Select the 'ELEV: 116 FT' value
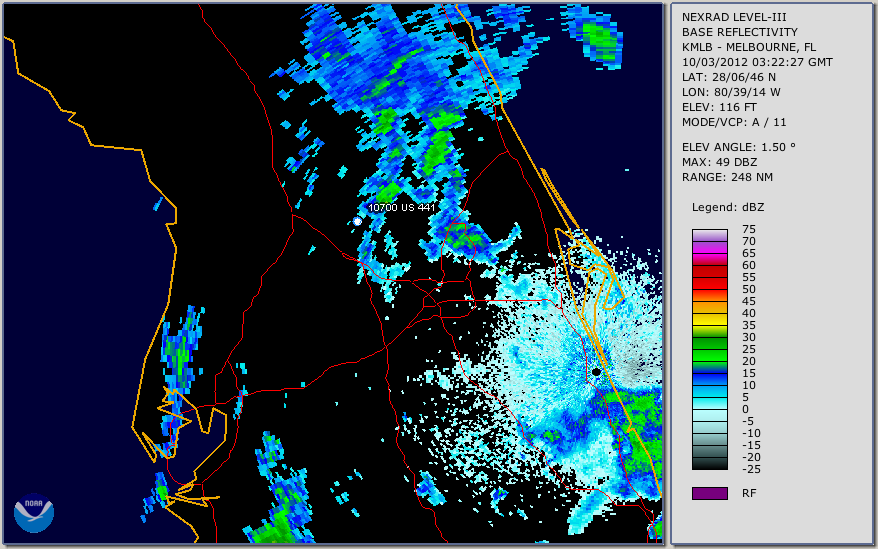 pos(719,107)
